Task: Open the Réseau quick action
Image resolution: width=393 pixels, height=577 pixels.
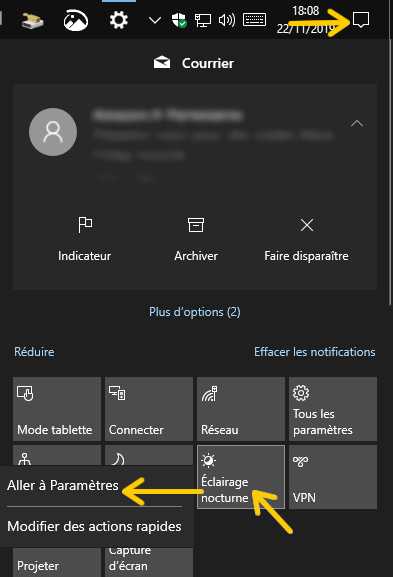Action: coord(241,408)
